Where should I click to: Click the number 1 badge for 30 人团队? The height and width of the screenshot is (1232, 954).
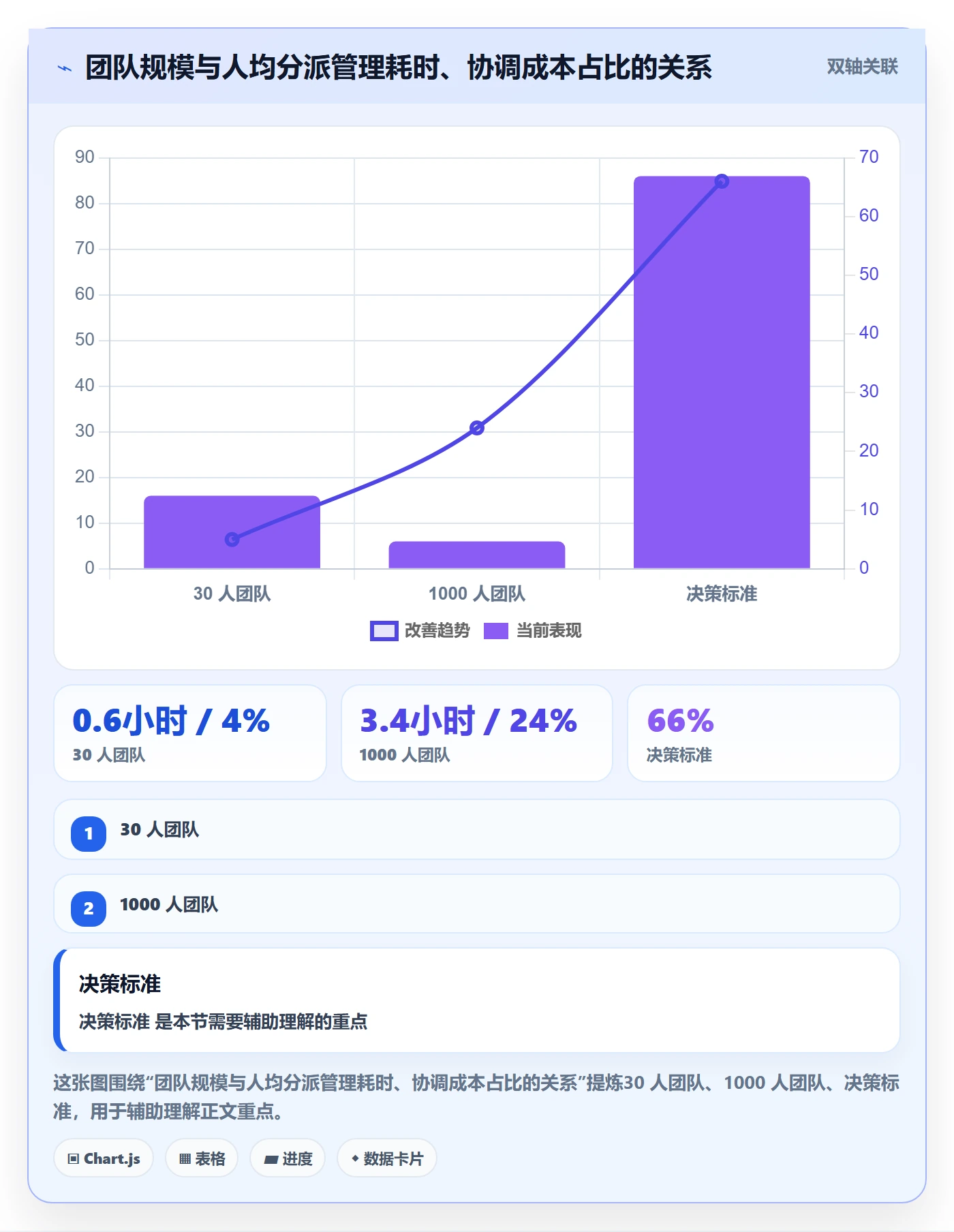pos(89,833)
